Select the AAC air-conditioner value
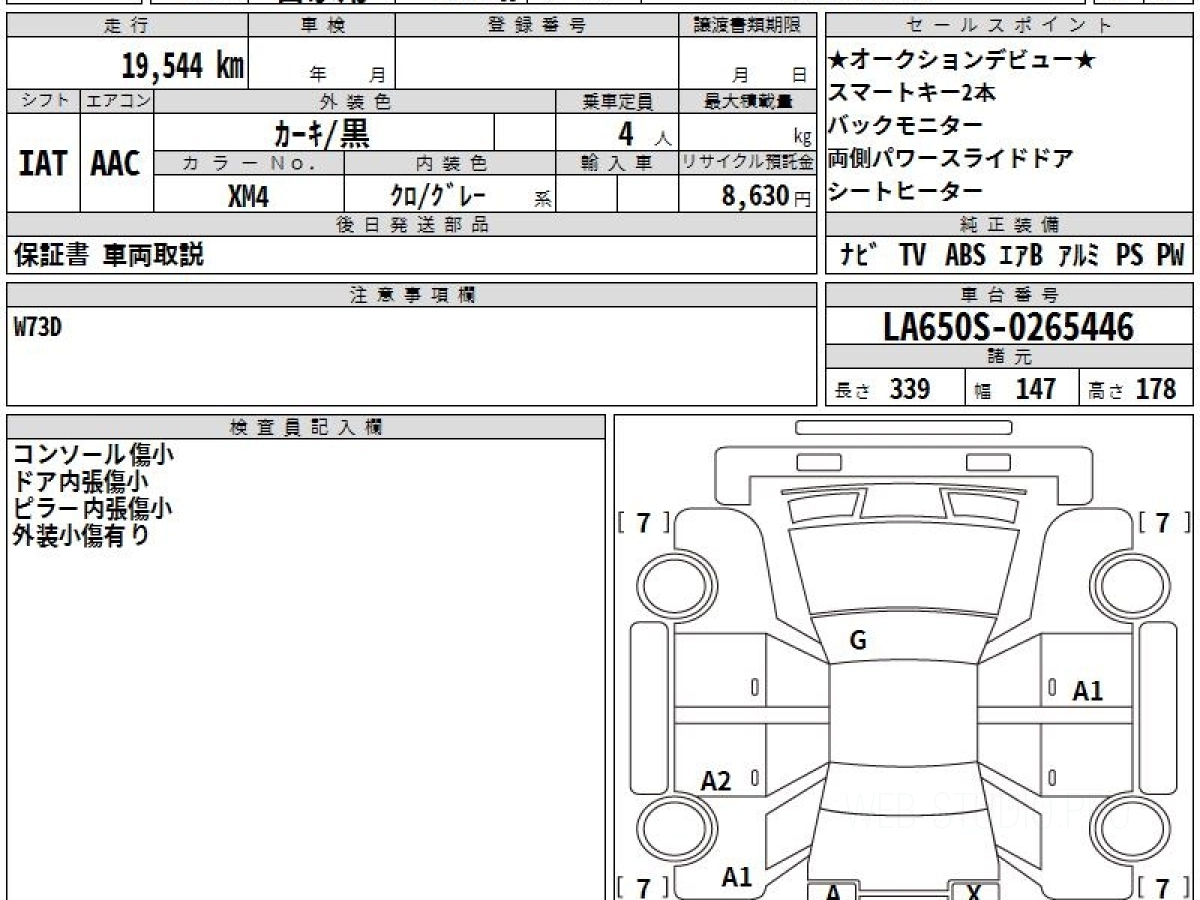The image size is (1200, 900). pyautogui.click(x=116, y=163)
